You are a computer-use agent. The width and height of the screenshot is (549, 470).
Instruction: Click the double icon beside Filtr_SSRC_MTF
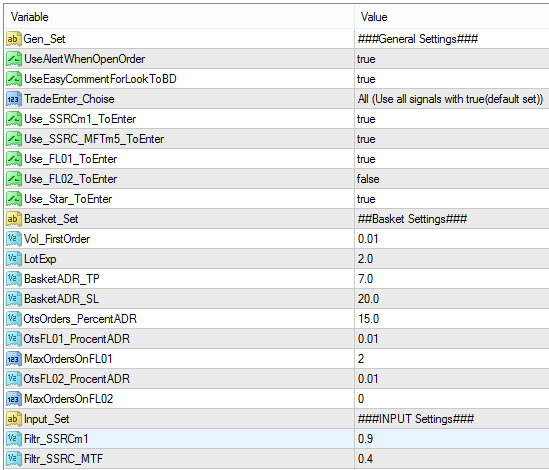[14, 459]
